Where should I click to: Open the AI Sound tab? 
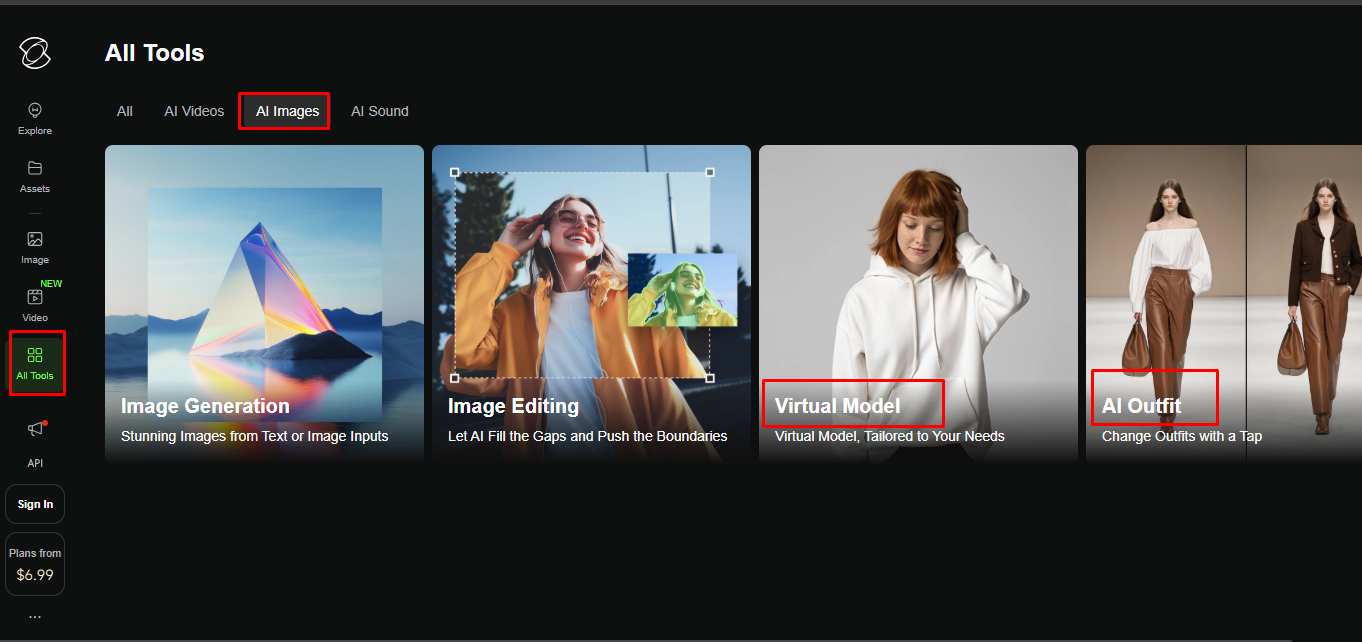click(x=380, y=111)
